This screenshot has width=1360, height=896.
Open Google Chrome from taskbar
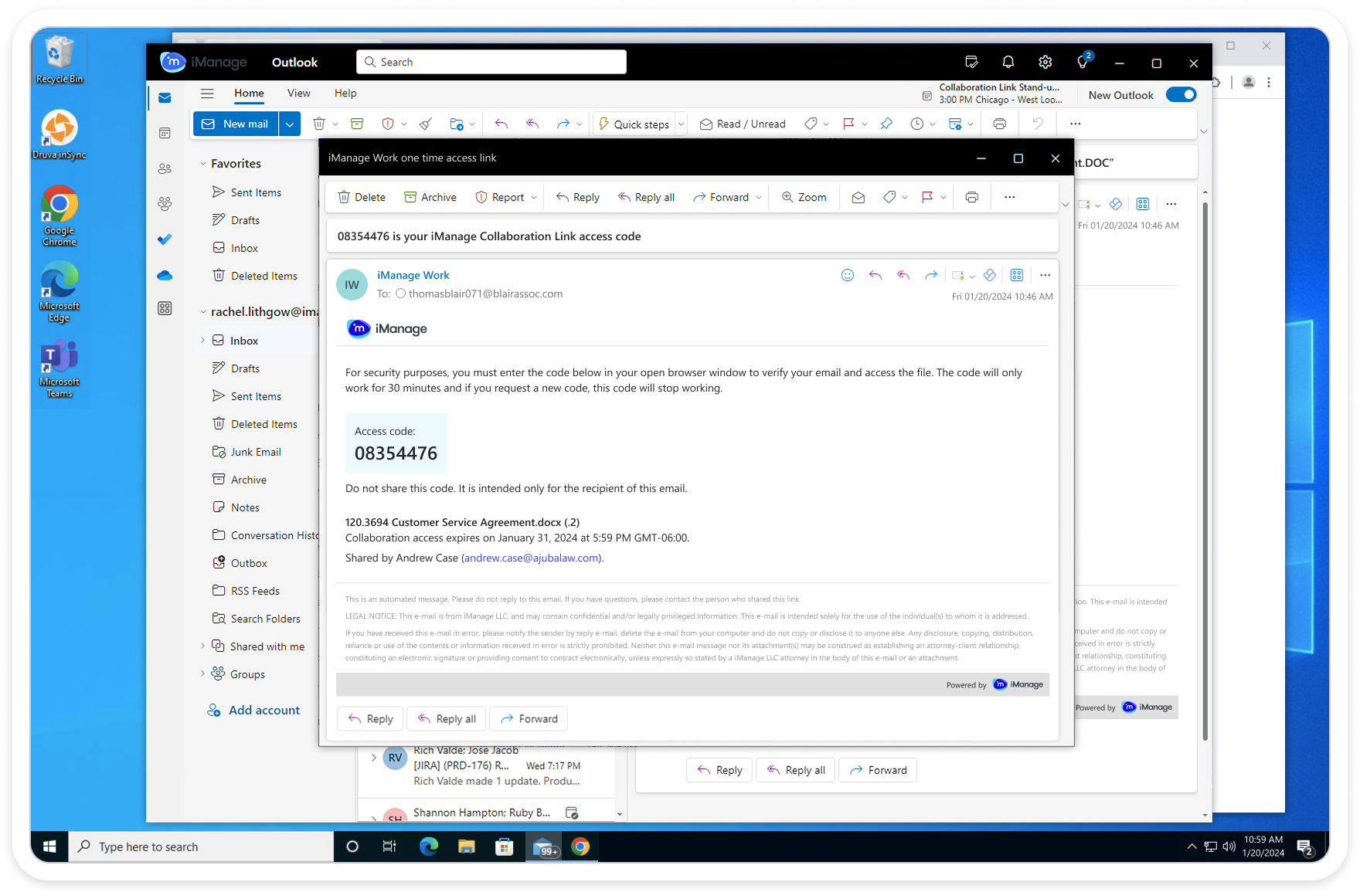(580, 847)
